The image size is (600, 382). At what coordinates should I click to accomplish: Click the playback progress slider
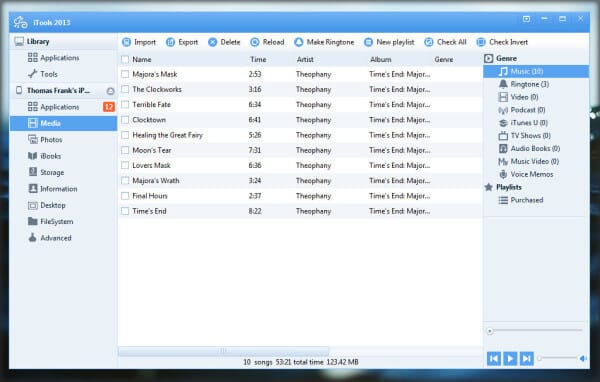pyautogui.click(x=535, y=330)
